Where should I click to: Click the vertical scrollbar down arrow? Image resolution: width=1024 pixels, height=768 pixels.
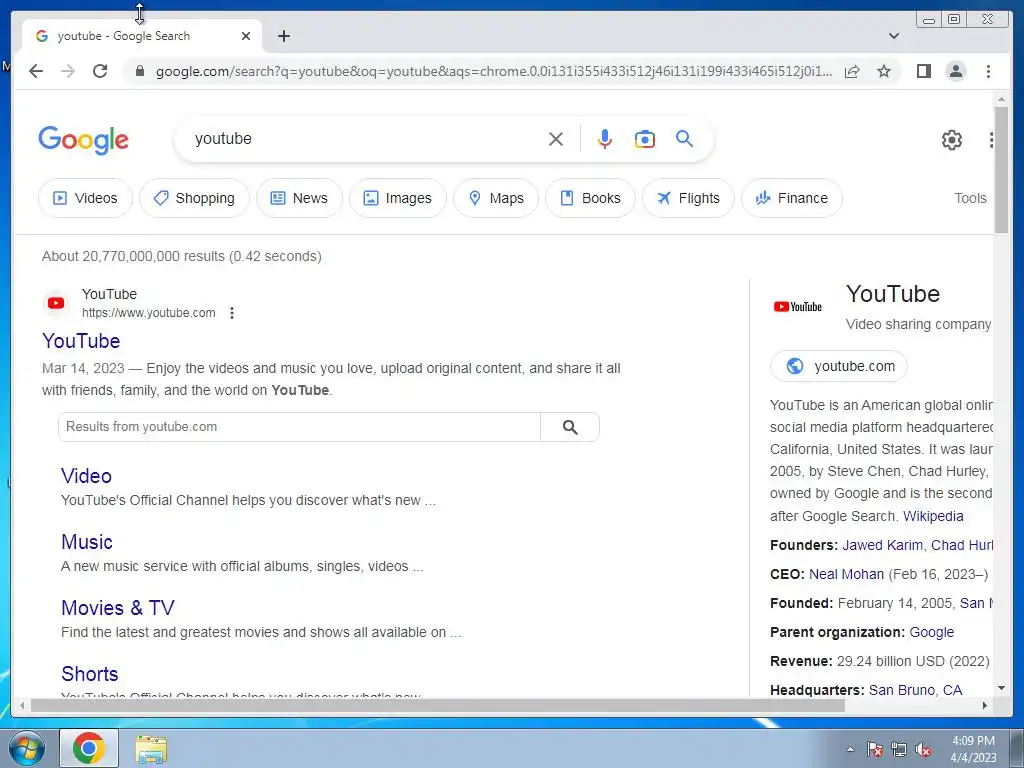coord(1001,688)
